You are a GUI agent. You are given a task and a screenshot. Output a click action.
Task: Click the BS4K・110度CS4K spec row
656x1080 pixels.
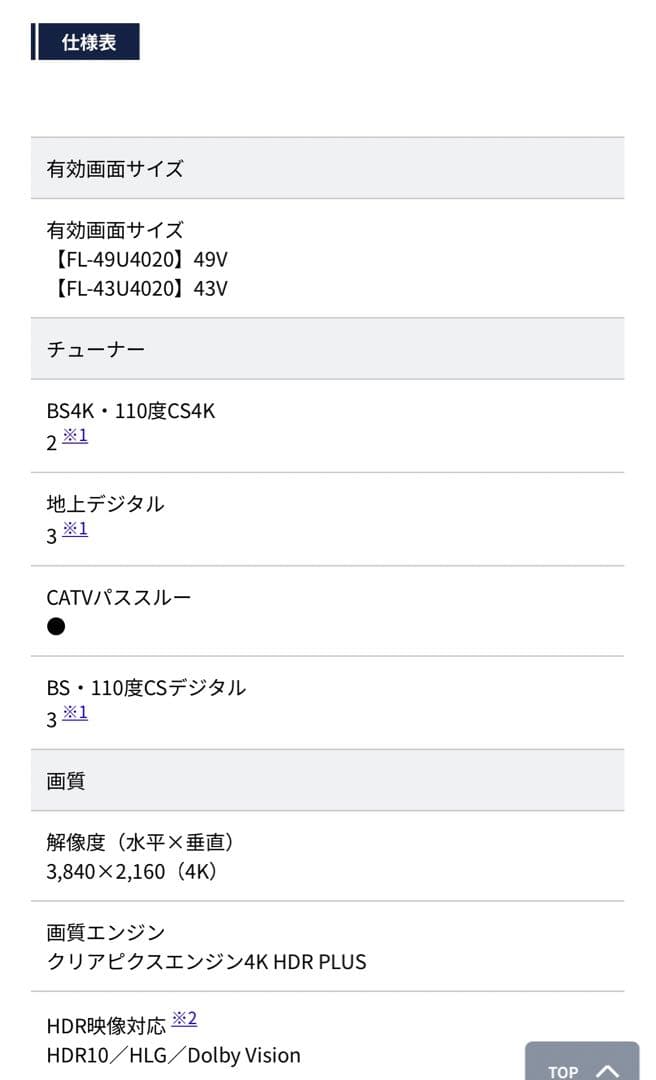pos(133,410)
